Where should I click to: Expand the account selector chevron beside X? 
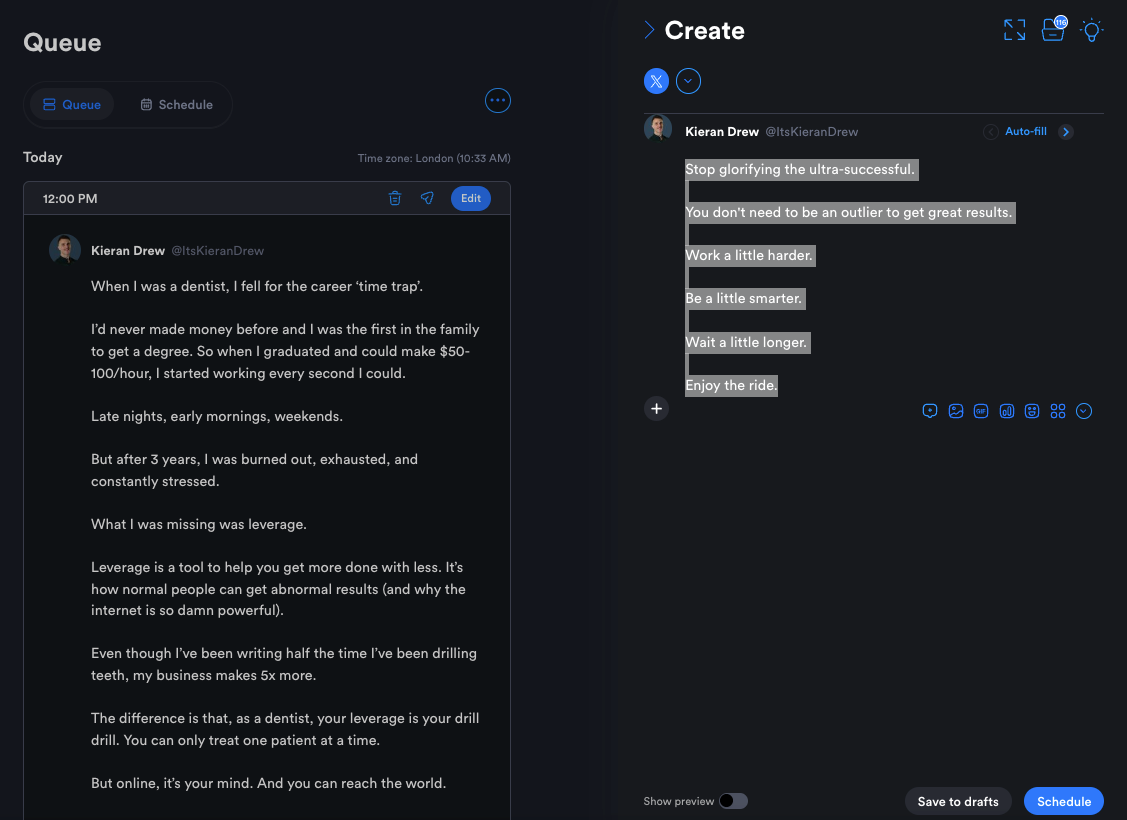(x=688, y=81)
